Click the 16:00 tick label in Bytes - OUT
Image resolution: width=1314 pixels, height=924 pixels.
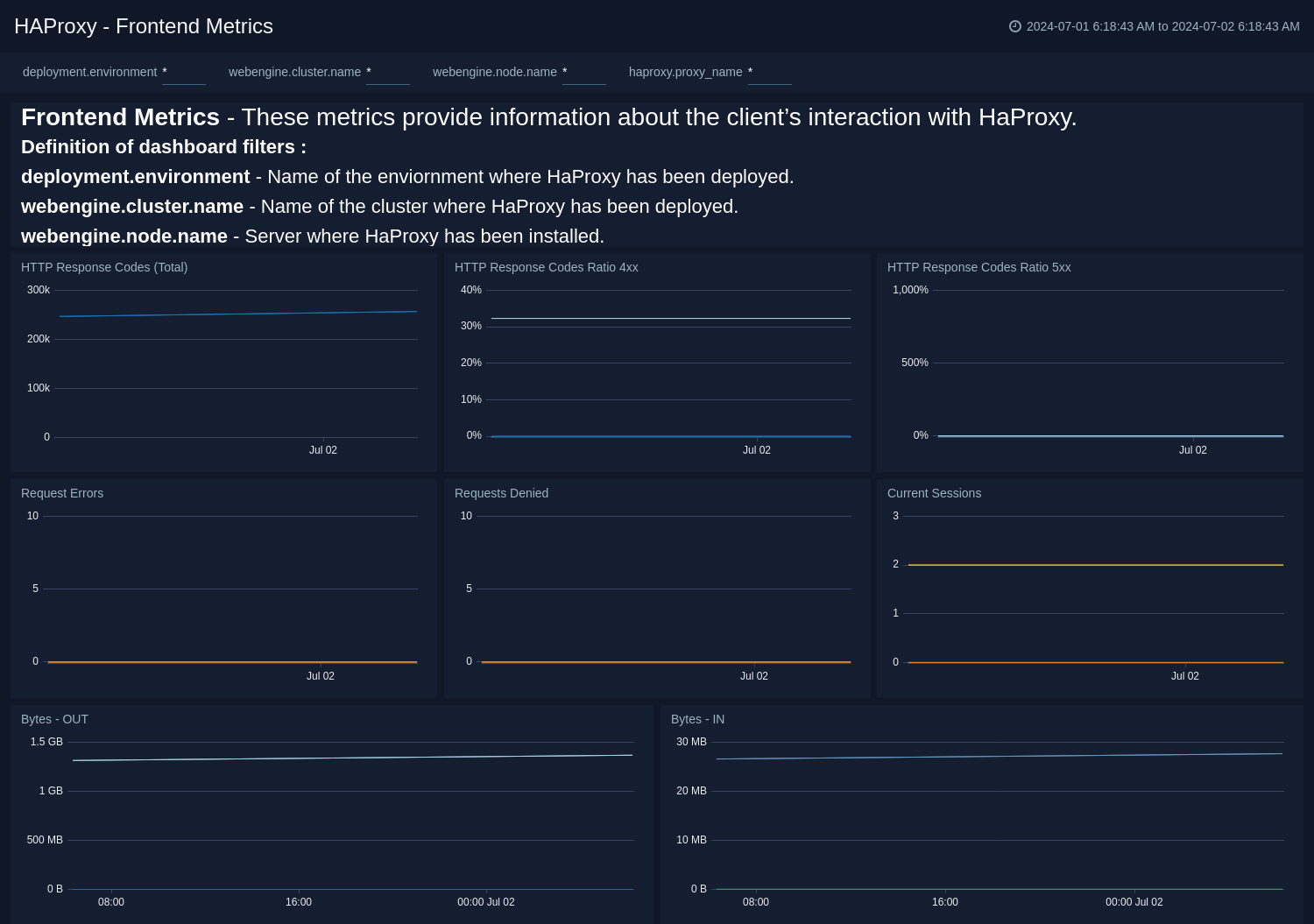pos(299,902)
